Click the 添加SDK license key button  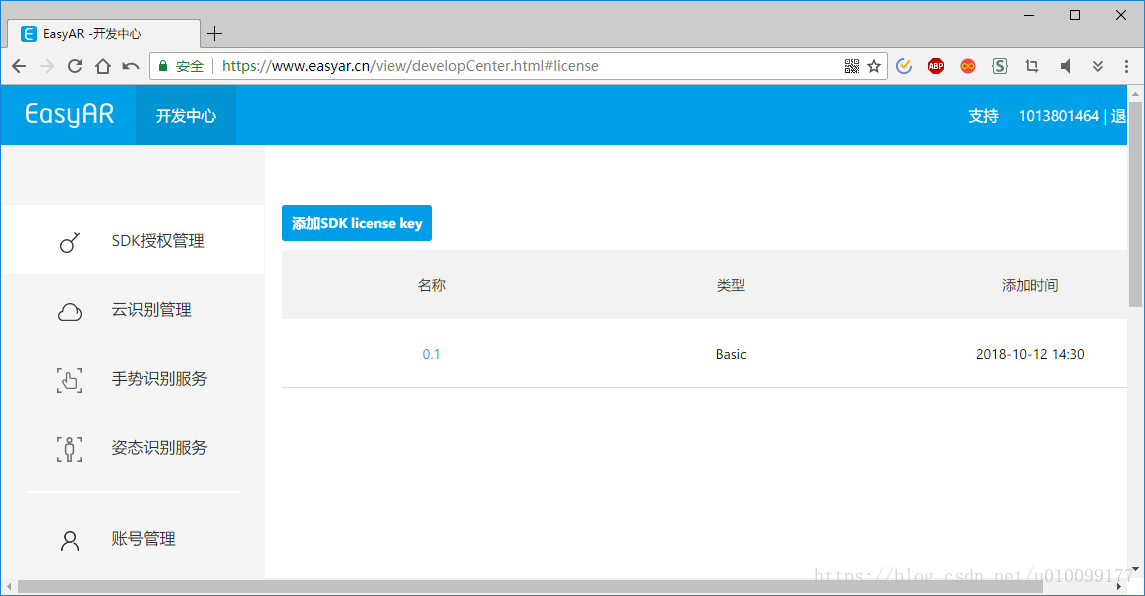click(356, 223)
